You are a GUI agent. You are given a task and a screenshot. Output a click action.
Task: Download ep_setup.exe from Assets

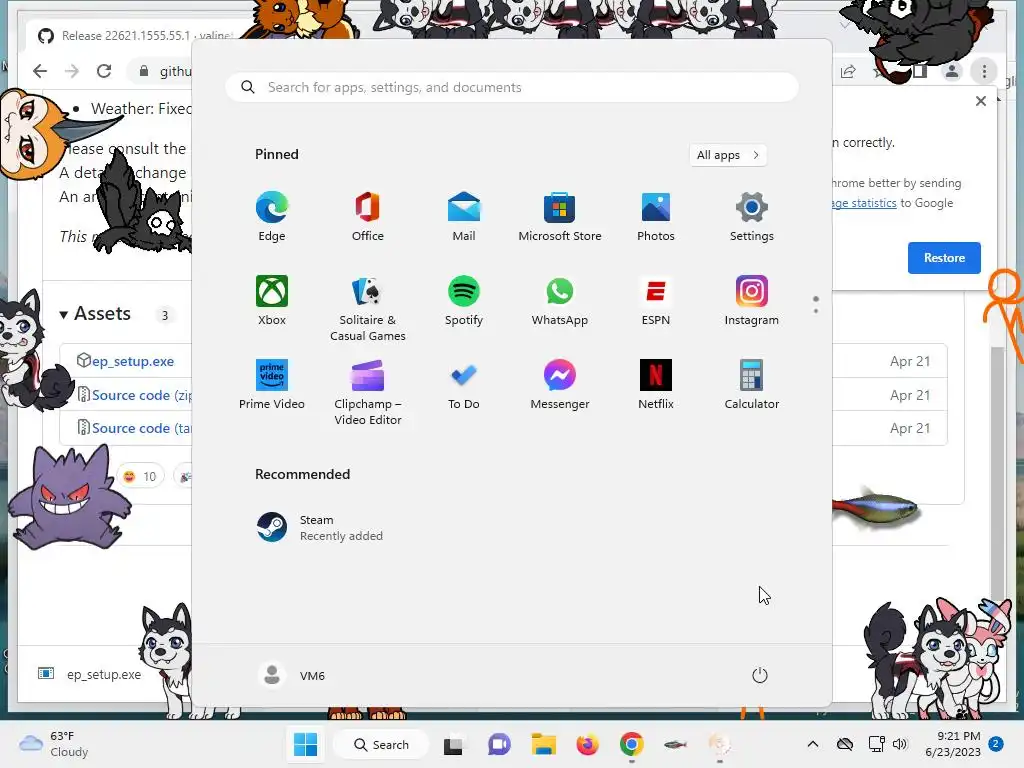coord(133,361)
